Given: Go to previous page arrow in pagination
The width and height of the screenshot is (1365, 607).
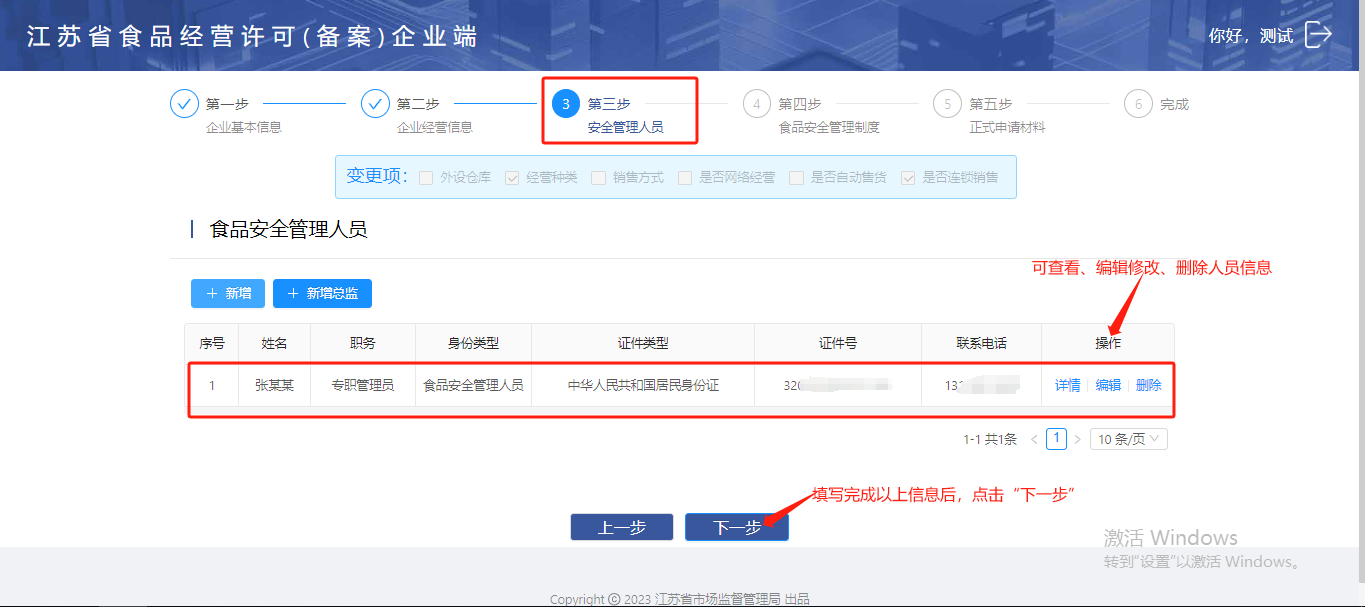Looking at the screenshot, I should point(1034,439).
